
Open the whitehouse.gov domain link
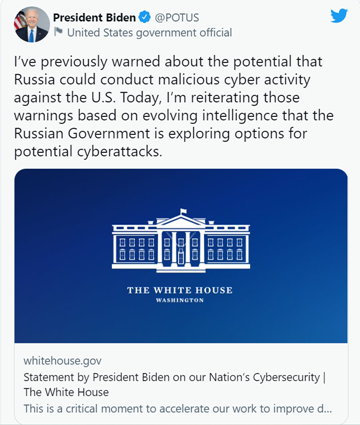point(62,361)
